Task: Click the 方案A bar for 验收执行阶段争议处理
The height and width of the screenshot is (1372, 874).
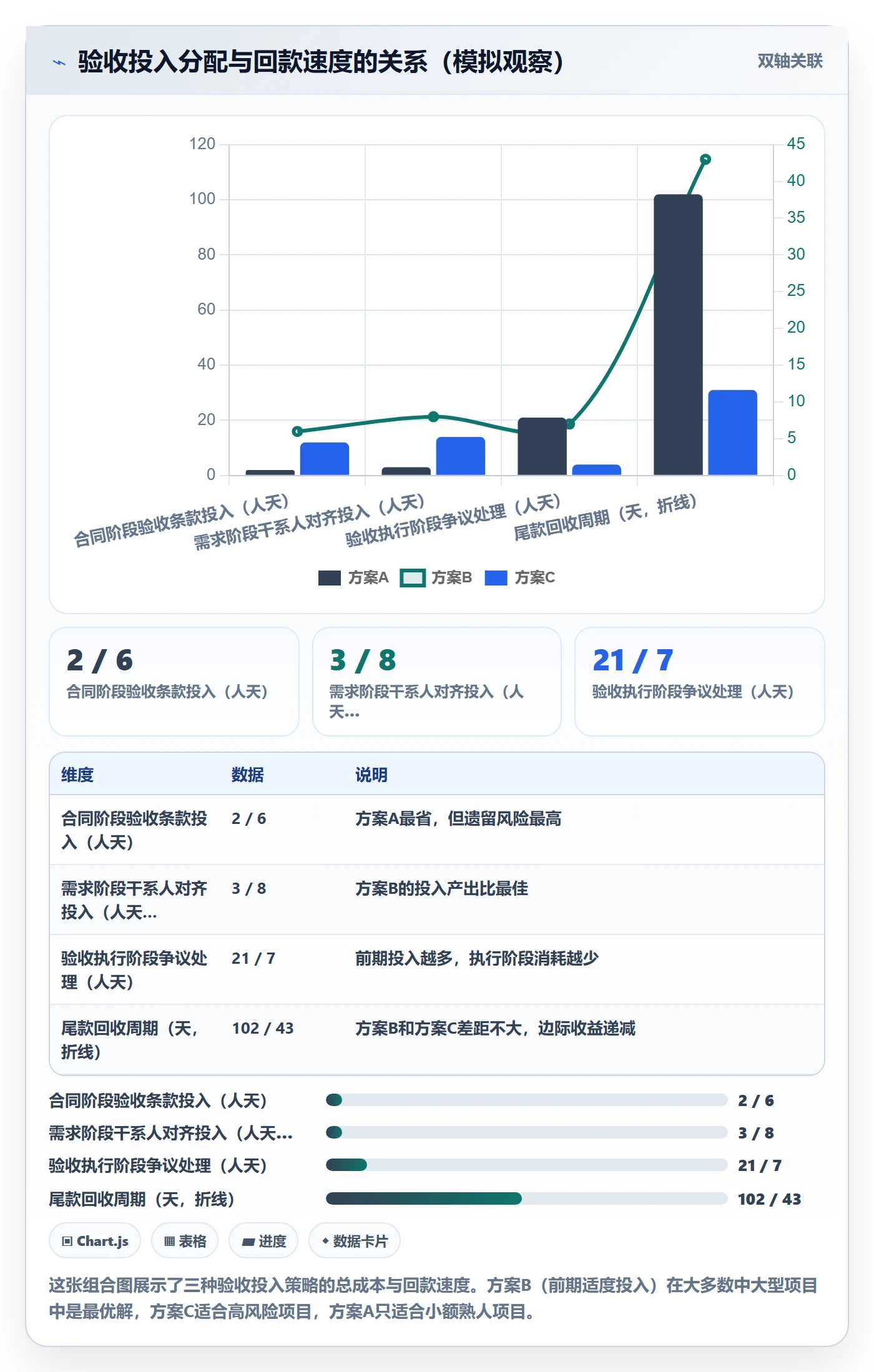Action: point(542,446)
